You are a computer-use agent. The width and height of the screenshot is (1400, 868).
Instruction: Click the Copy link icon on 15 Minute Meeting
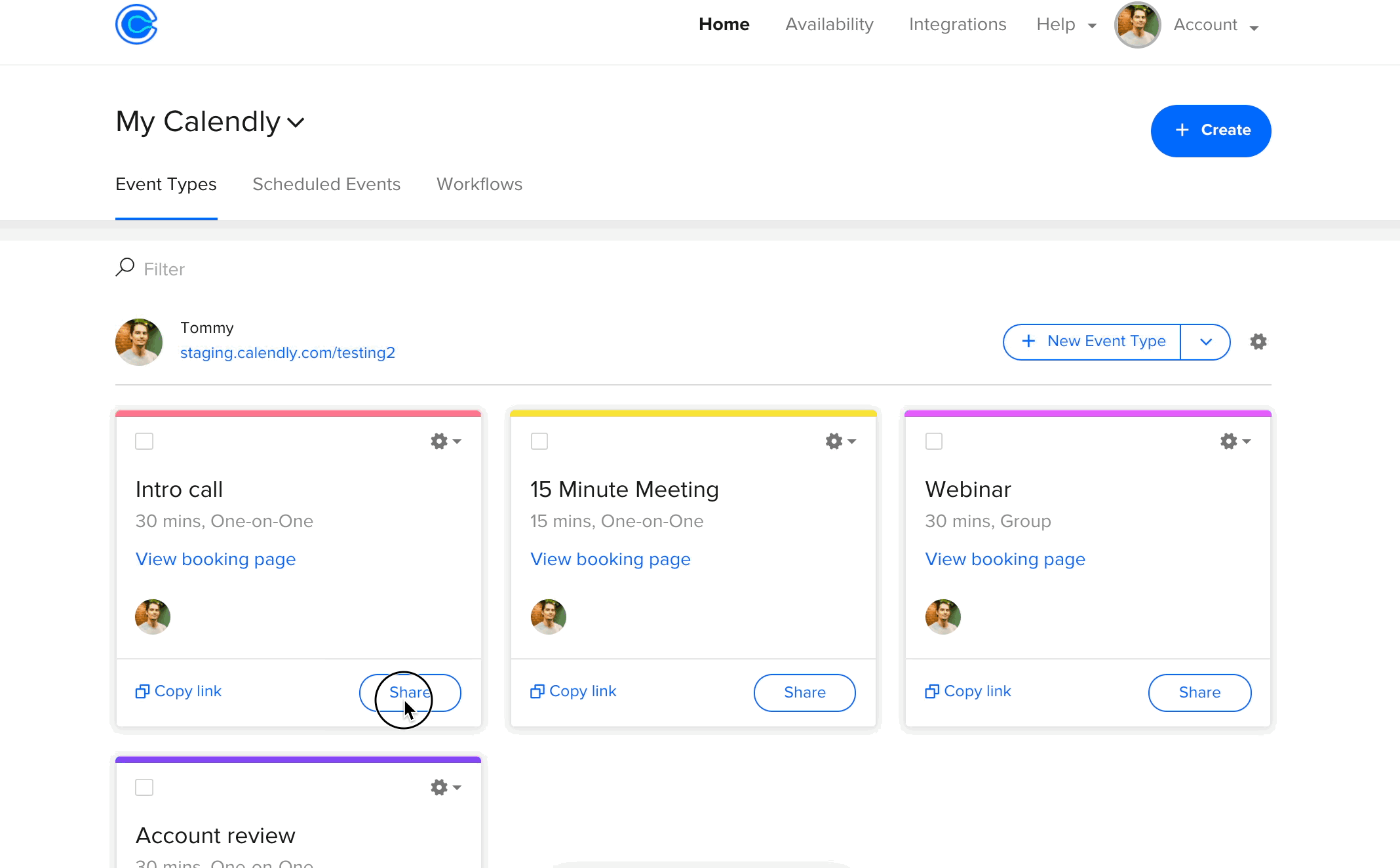click(535, 691)
